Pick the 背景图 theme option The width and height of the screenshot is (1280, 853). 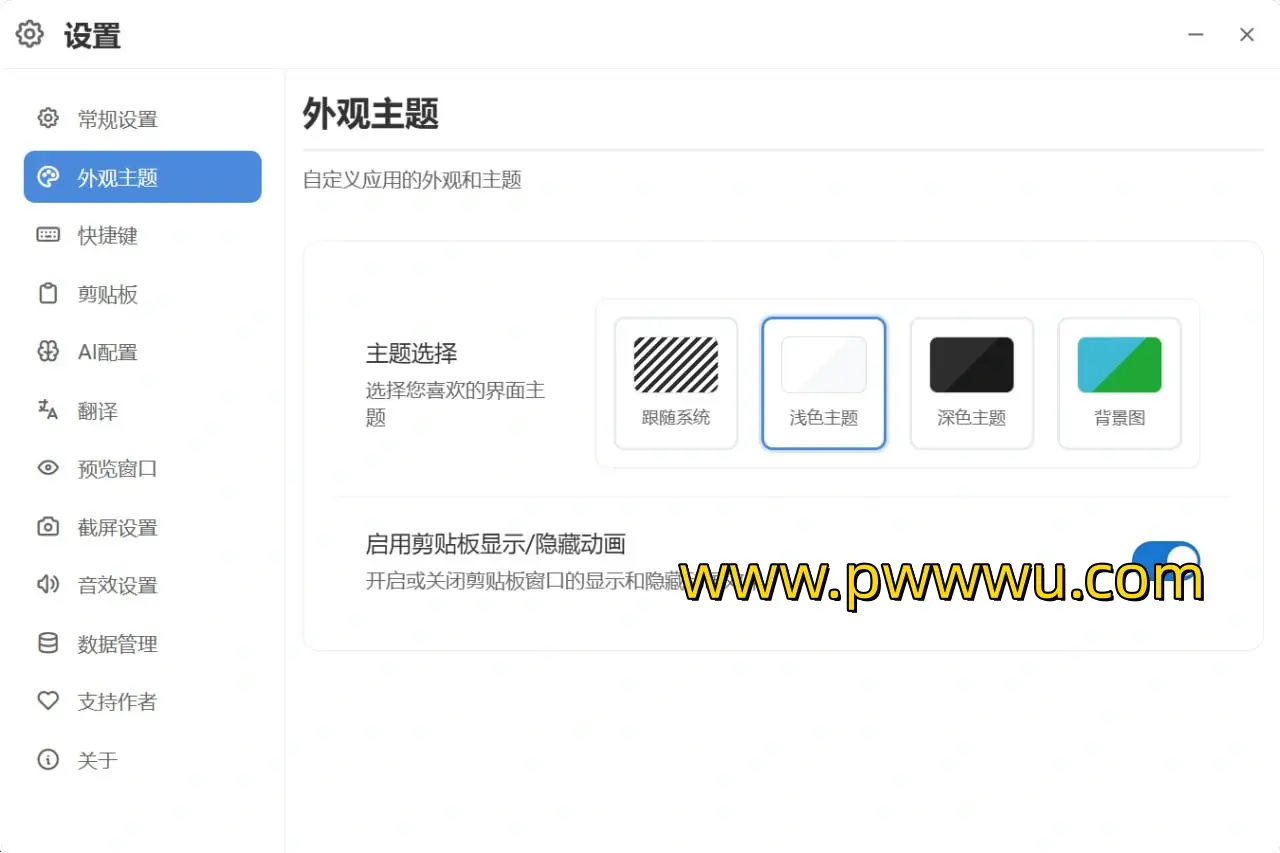click(1119, 384)
